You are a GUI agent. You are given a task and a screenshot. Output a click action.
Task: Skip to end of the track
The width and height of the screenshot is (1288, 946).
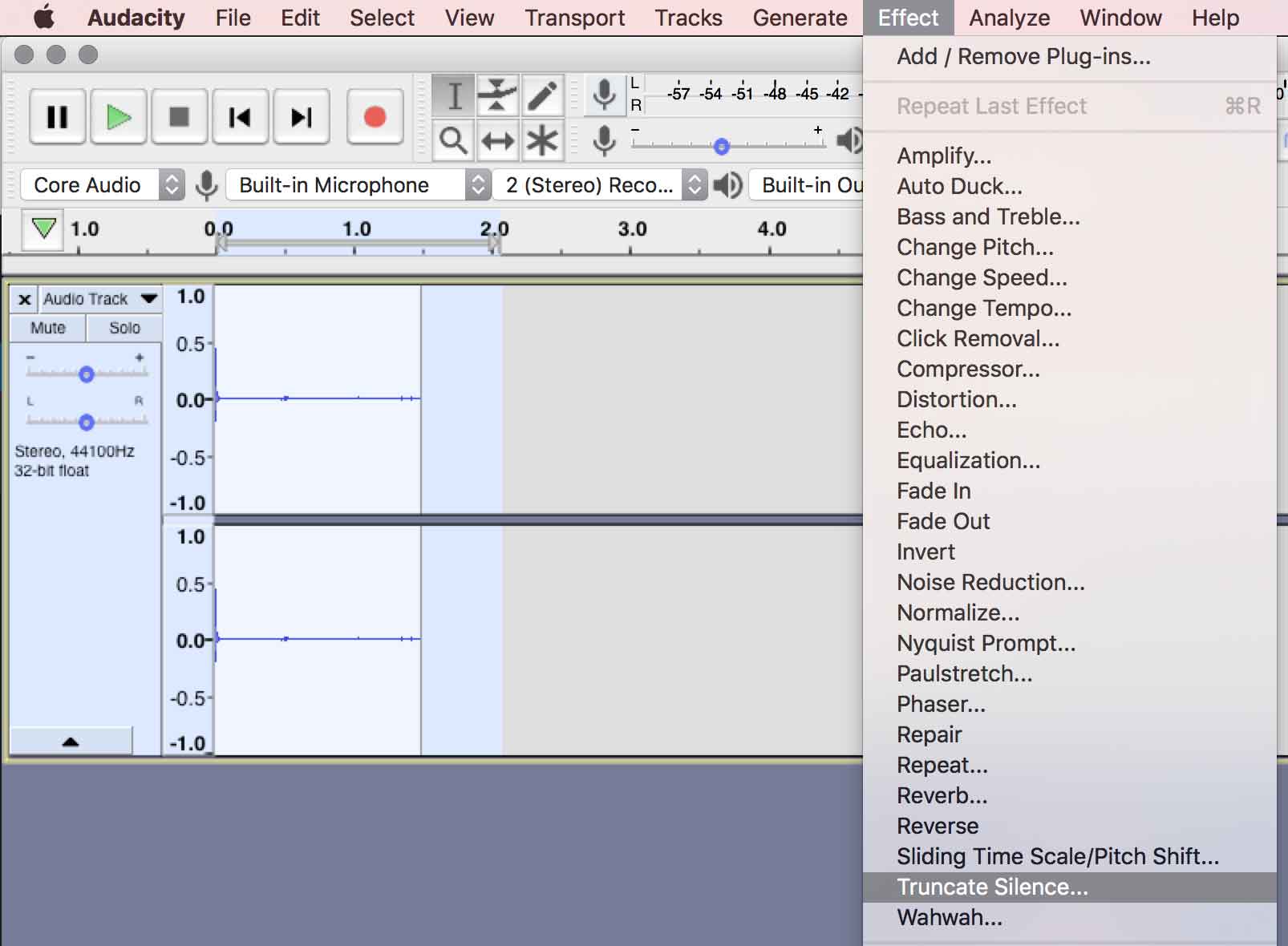pyautogui.click(x=302, y=117)
